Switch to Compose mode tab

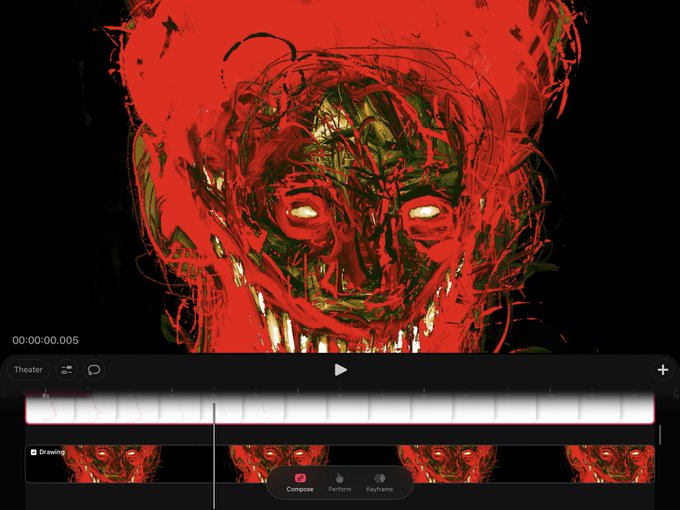tap(300, 483)
